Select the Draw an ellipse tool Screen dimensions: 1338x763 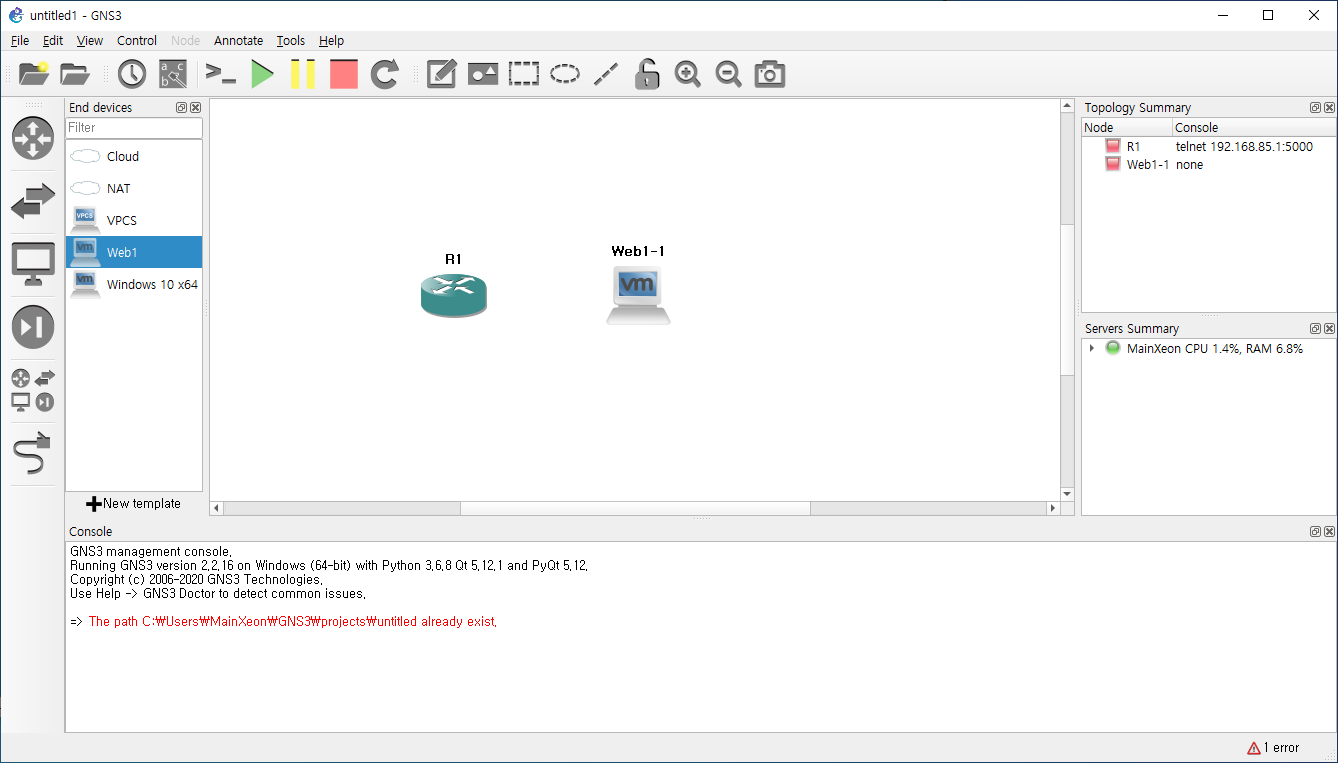point(565,74)
